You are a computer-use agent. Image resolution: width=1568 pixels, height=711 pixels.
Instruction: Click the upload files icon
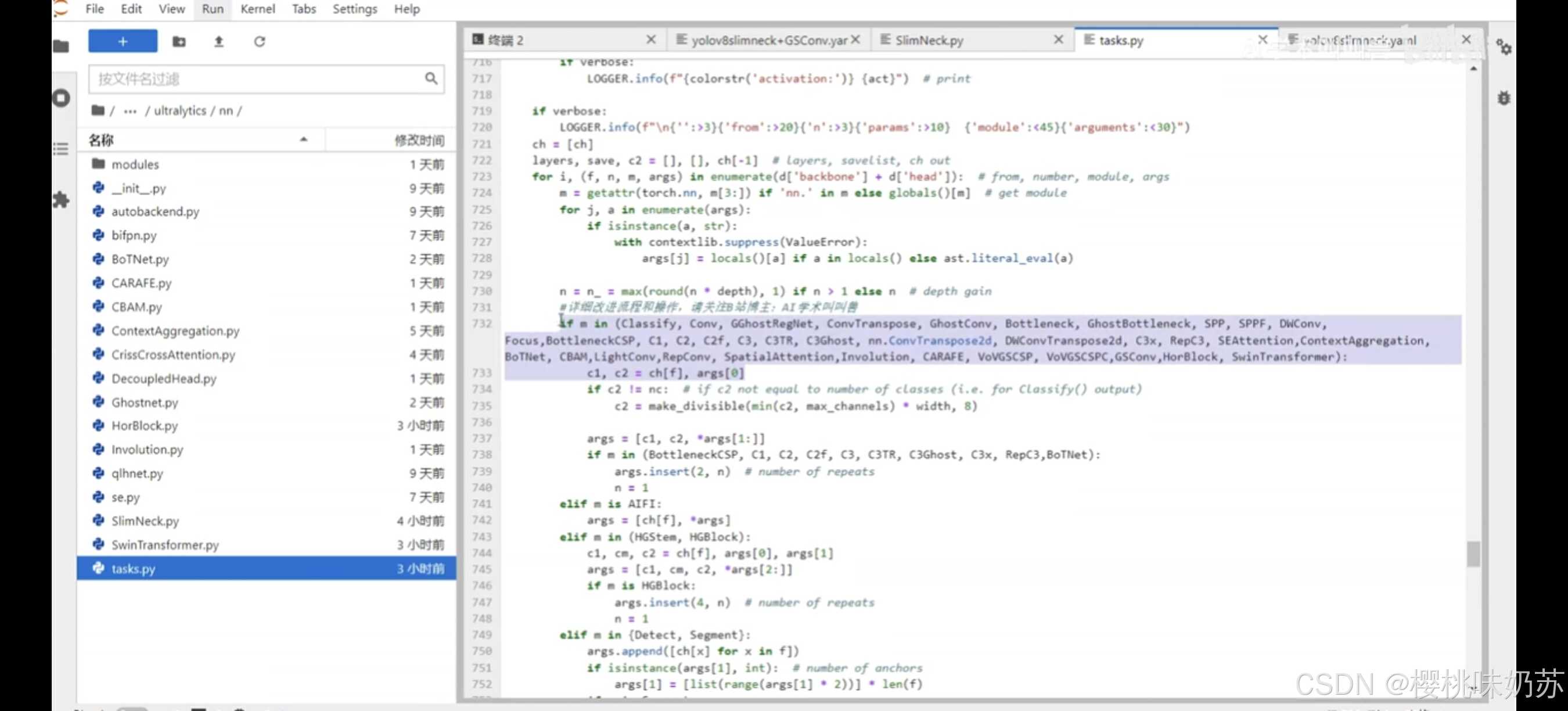(219, 41)
